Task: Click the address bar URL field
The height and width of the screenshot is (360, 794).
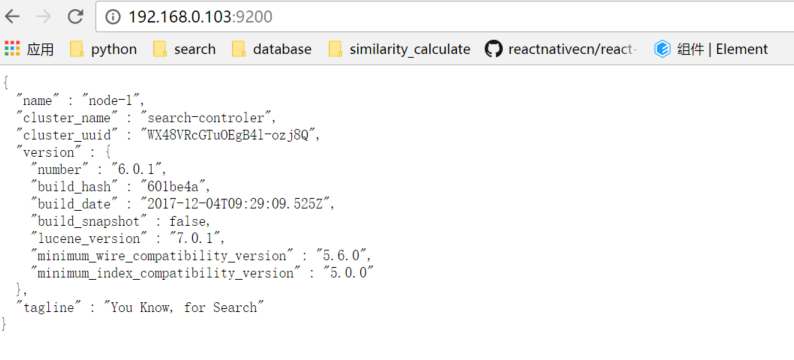Action: tap(446, 17)
